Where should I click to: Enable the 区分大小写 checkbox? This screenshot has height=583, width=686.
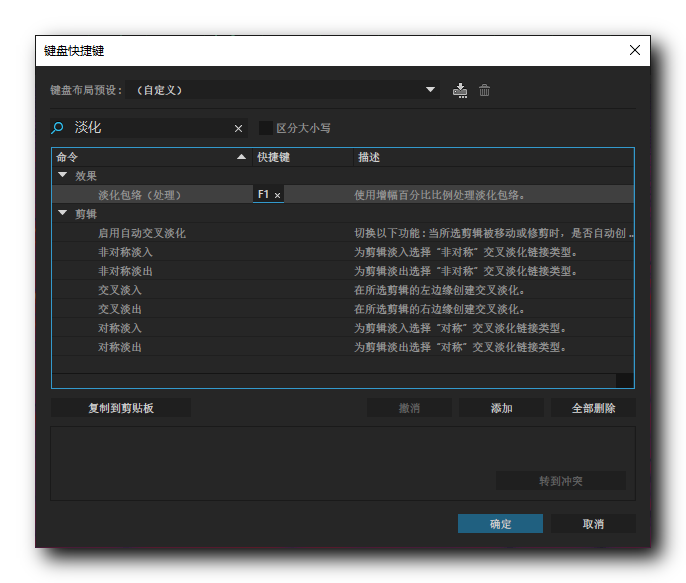click(266, 128)
